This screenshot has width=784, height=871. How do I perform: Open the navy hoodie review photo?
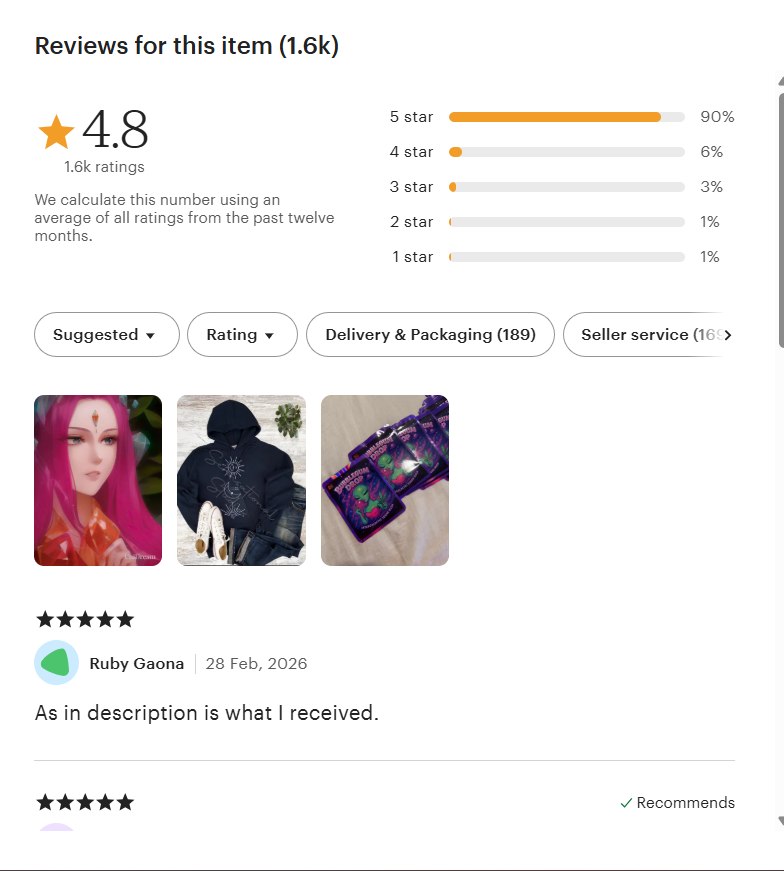pyautogui.click(x=241, y=480)
